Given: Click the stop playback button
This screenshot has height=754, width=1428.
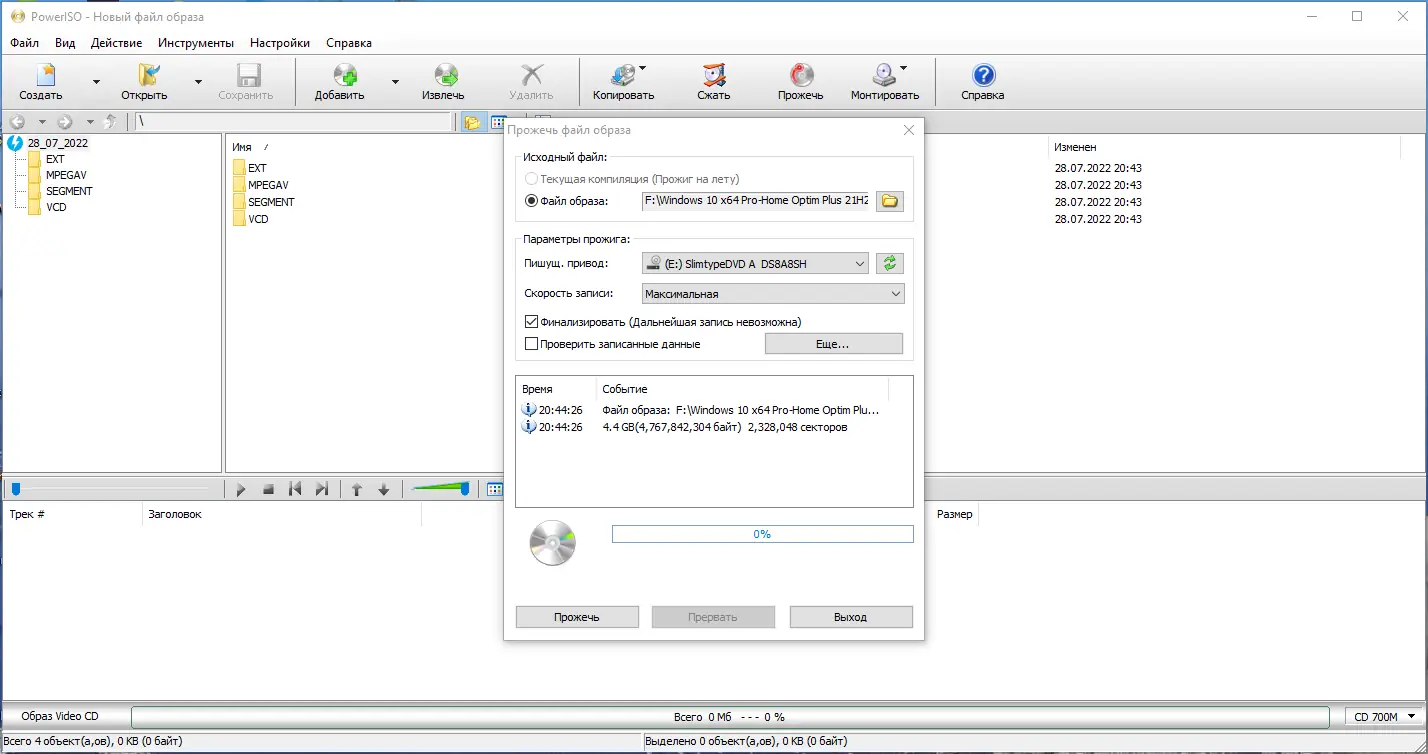Looking at the screenshot, I should (x=268, y=489).
